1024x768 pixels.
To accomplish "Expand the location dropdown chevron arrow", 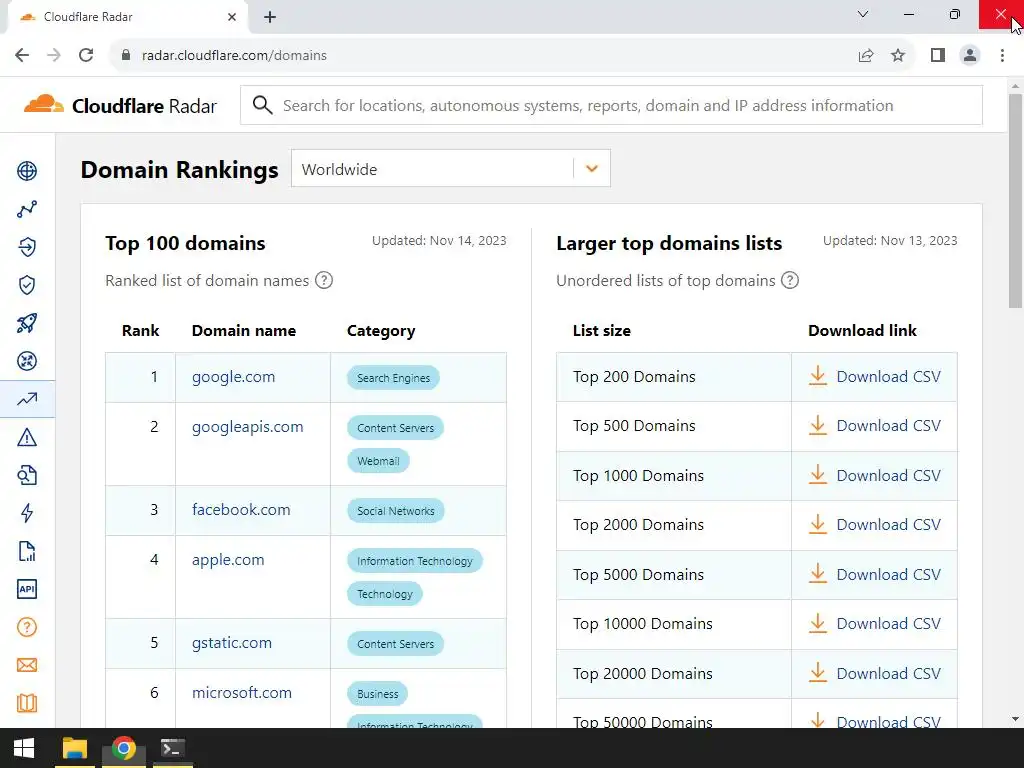I will click(x=592, y=168).
